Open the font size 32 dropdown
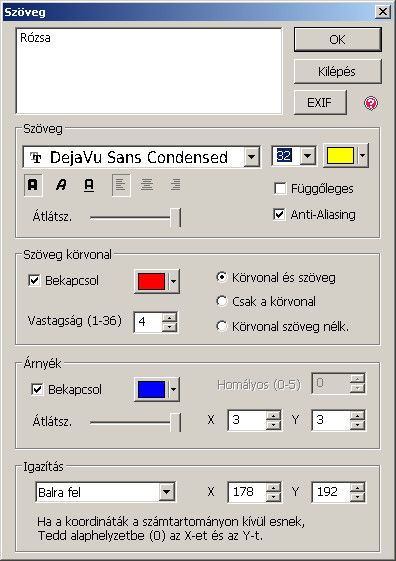This screenshot has width=396, height=561. point(307,156)
